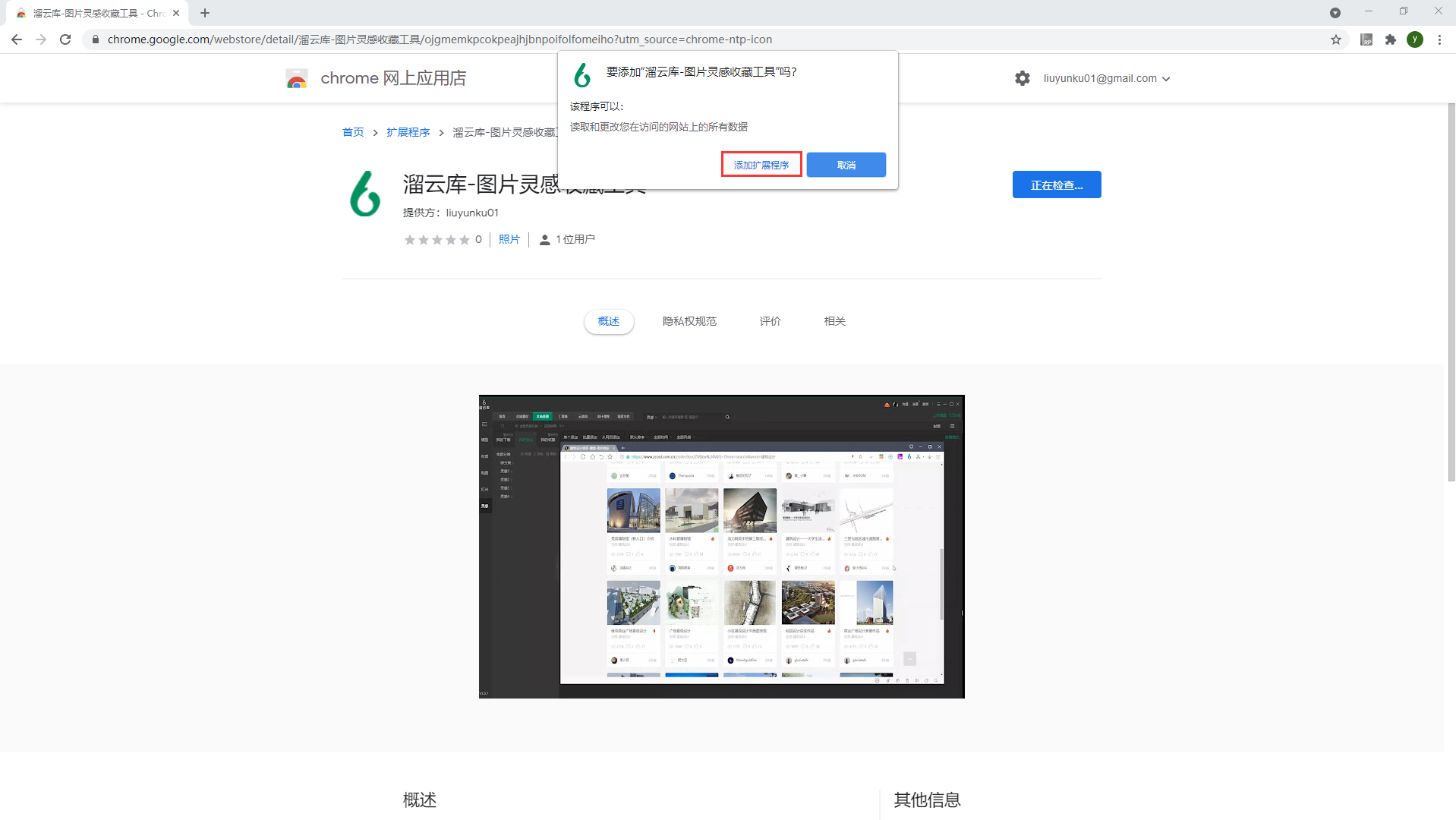Viewport: 1456px width, 820px height.
Task: Click the 1 位用户 user icon
Action: (544, 240)
